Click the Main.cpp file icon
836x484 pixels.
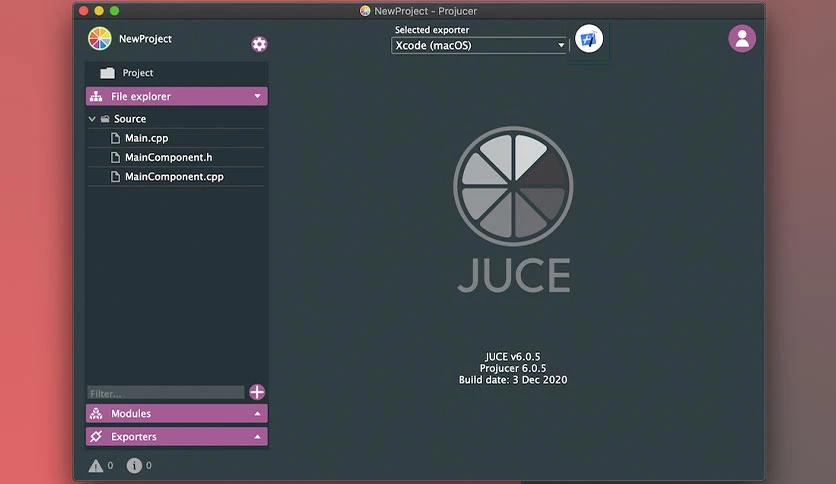(115, 138)
